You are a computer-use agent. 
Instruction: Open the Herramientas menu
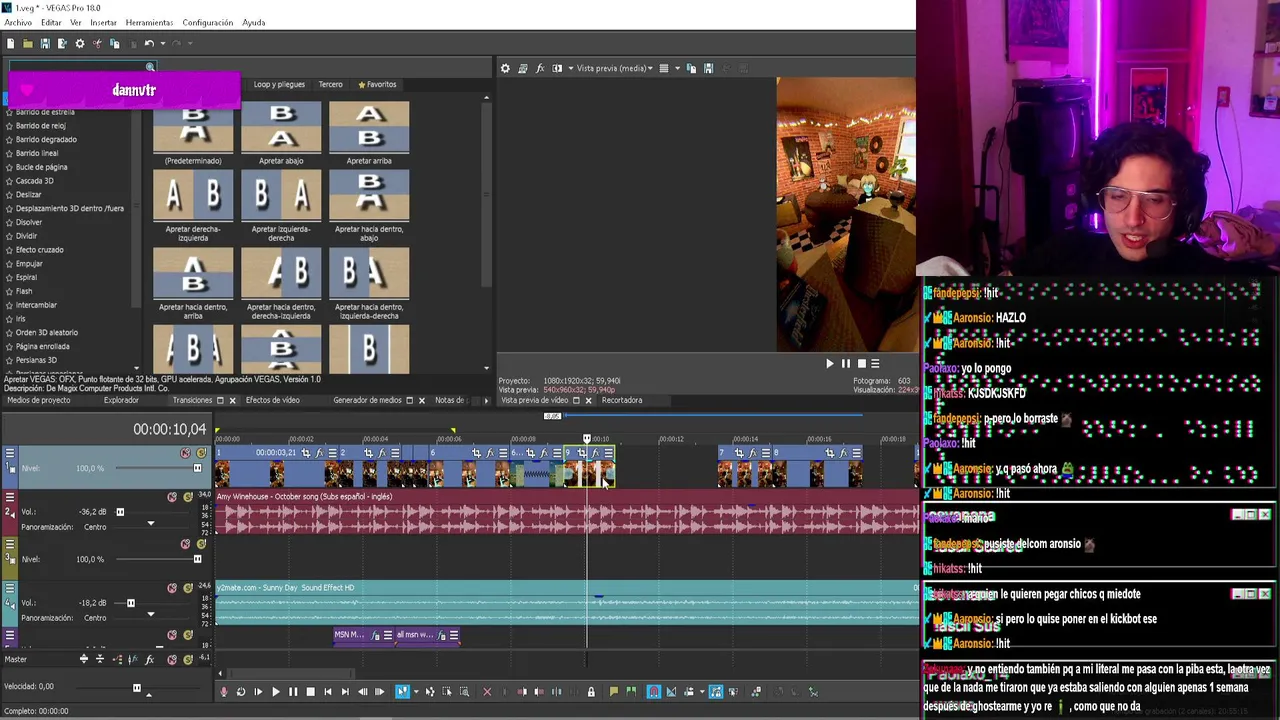click(149, 22)
